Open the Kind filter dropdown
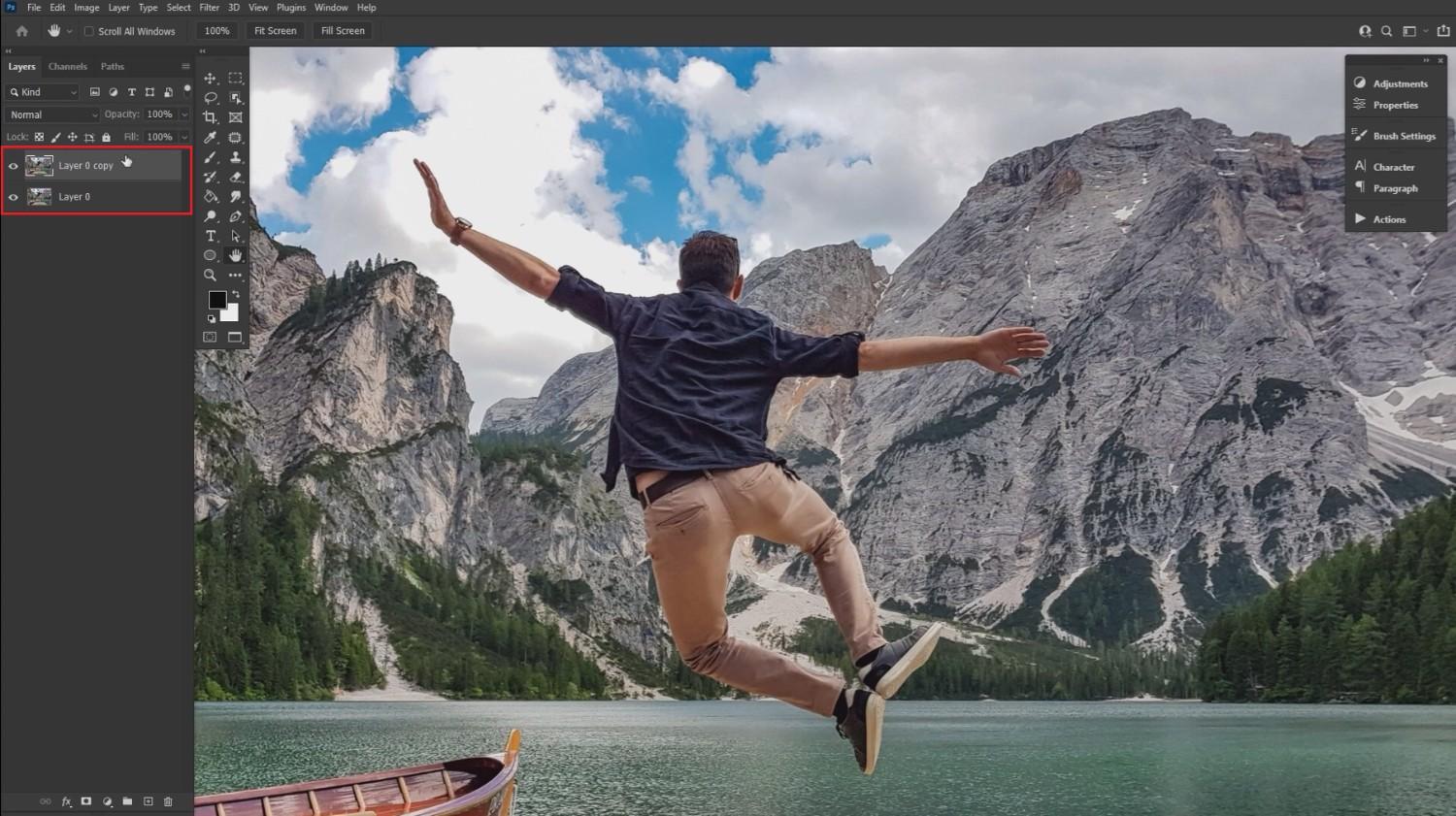 [x=42, y=92]
